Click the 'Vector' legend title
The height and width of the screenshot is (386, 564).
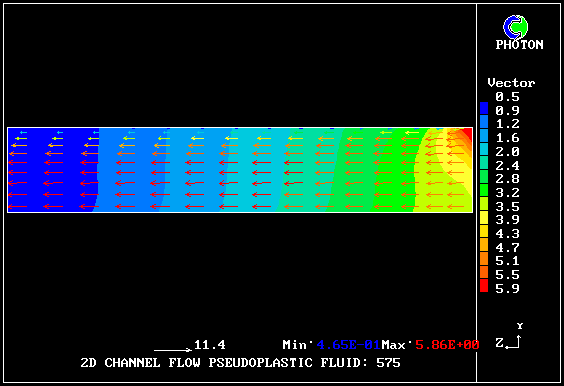(511, 83)
